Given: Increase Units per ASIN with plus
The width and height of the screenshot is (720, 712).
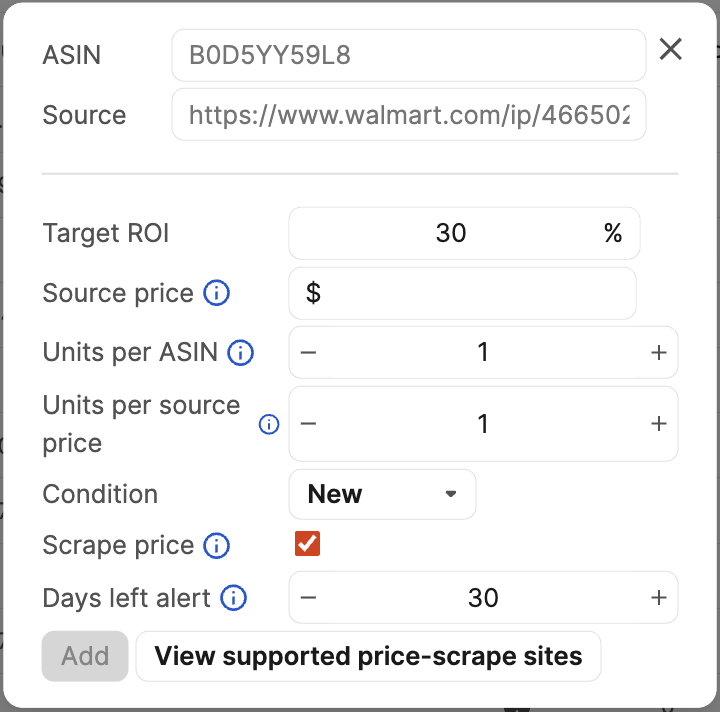Looking at the screenshot, I should (658, 353).
